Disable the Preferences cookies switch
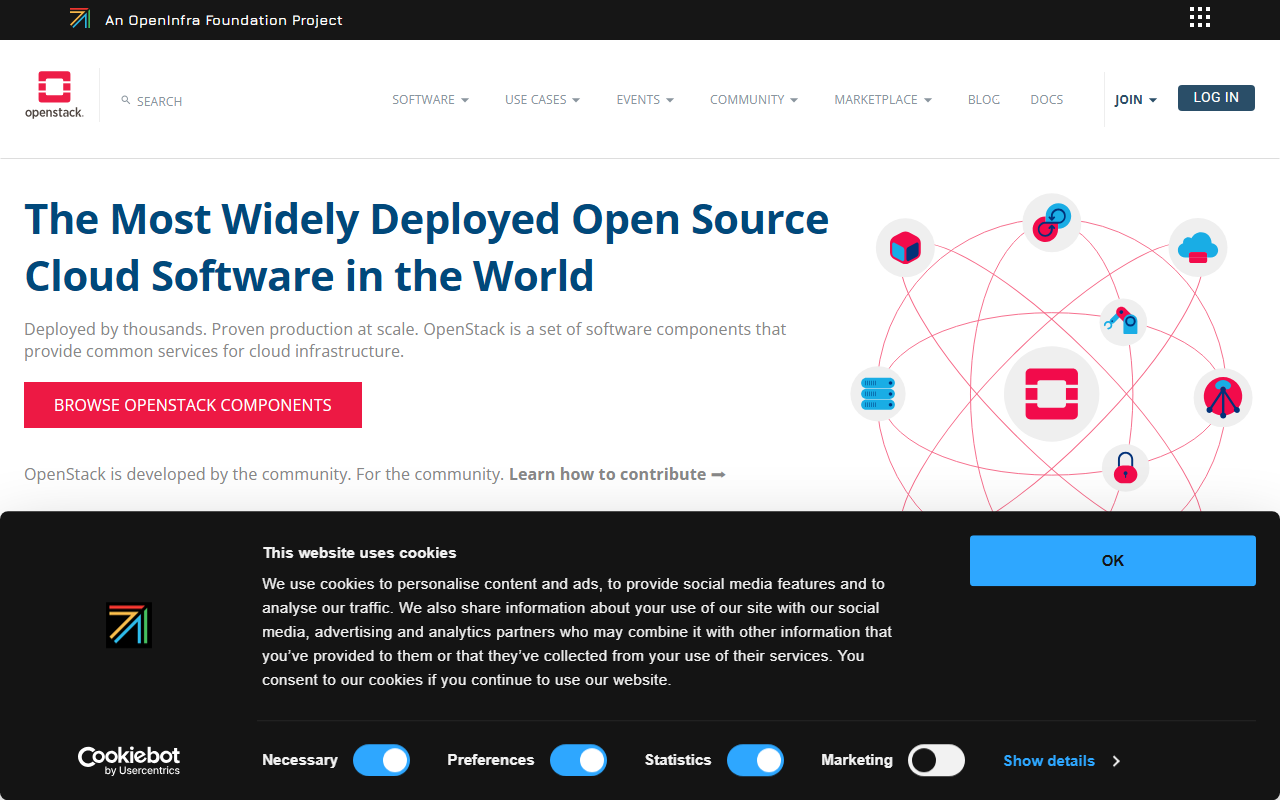 [578, 760]
